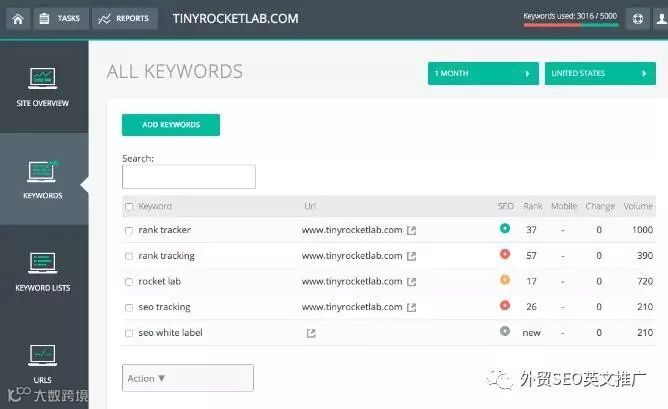Click the Keywords used 3016 / 5000 text

click(570, 16)
